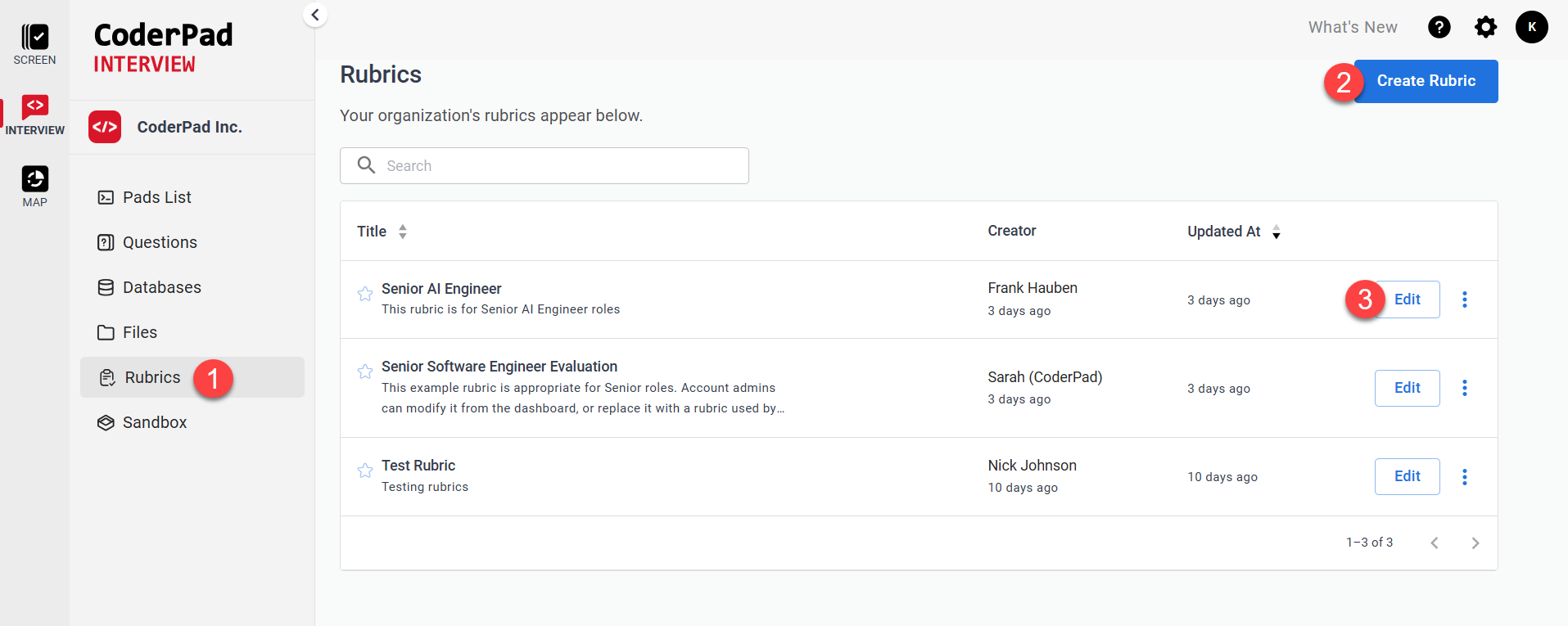Favorite the Senior AI Engineer rubric star

pos(365,294)
